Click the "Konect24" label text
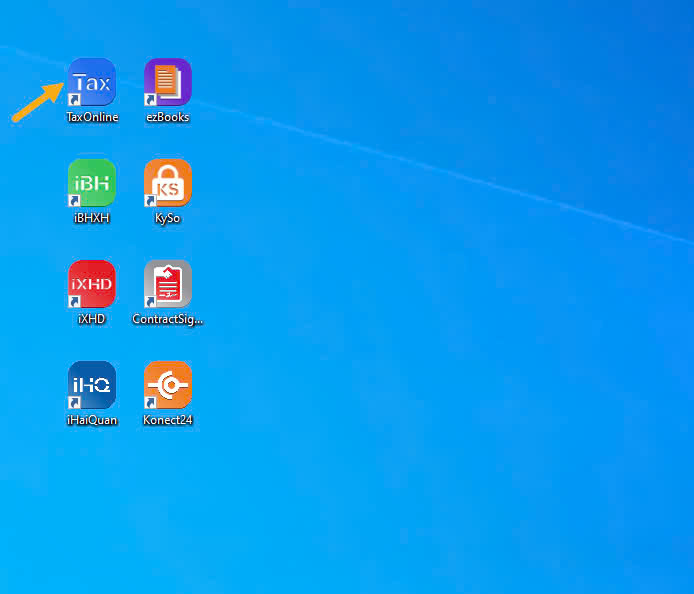Image resolution: width=694 pixels, height=594 pixels. click(168, 420)
